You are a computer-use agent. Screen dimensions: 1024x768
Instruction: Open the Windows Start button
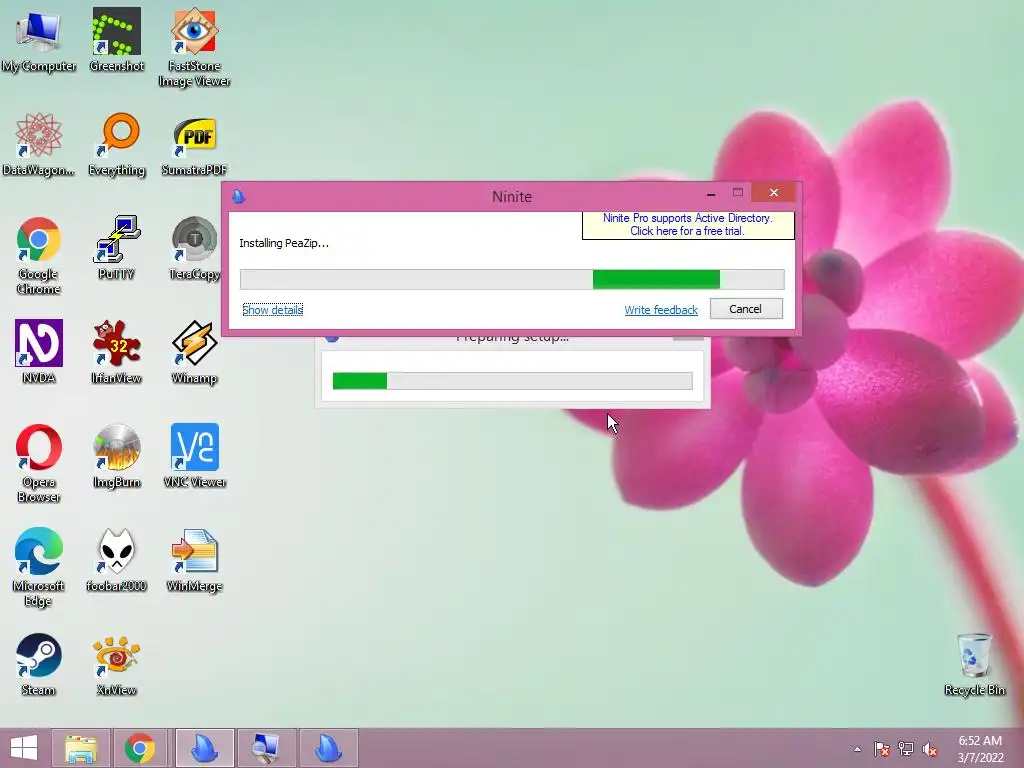(x=24, y=748)
